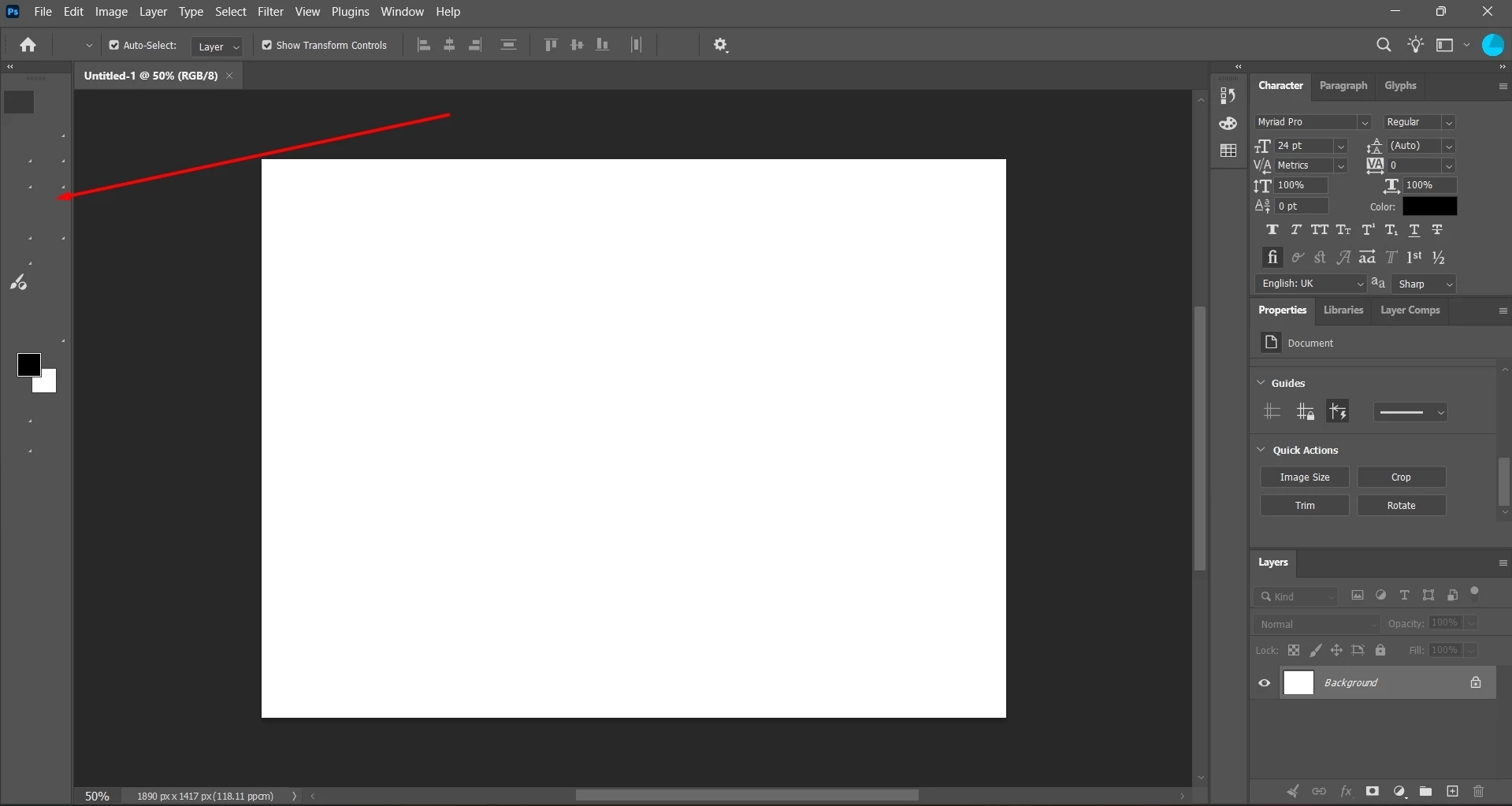Create new fill or adjustment layer
This screenshot has height=806, width=1512.
tap(1399, 791)
